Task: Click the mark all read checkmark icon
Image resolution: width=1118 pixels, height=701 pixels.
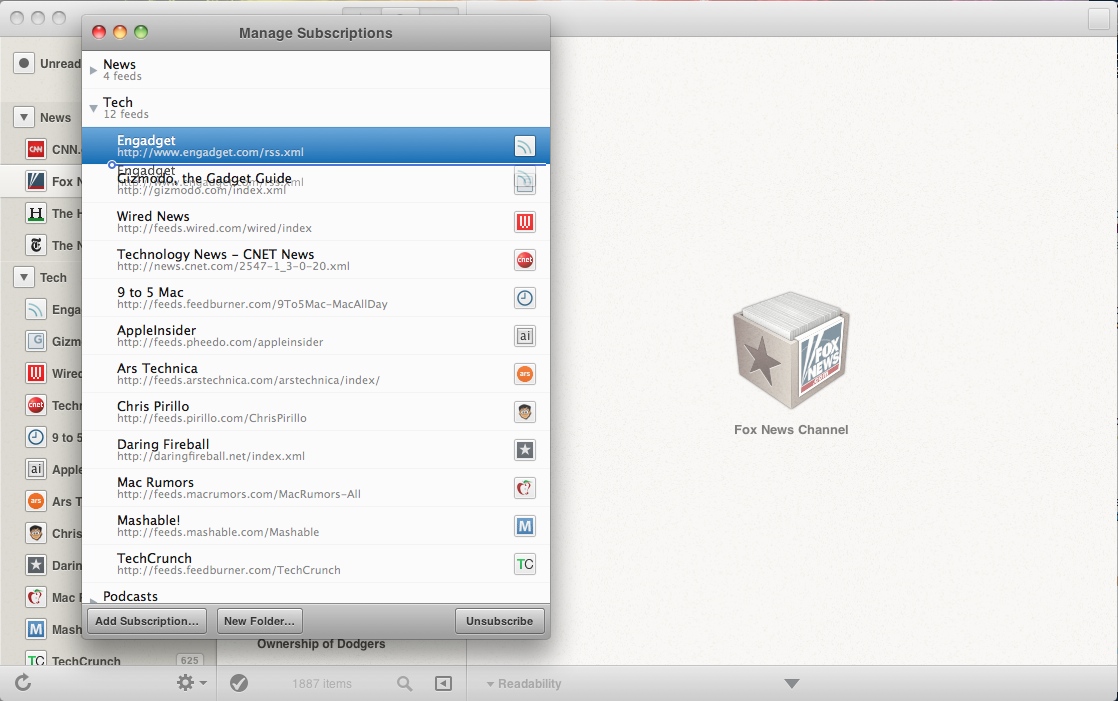Action: click(239, 683)
